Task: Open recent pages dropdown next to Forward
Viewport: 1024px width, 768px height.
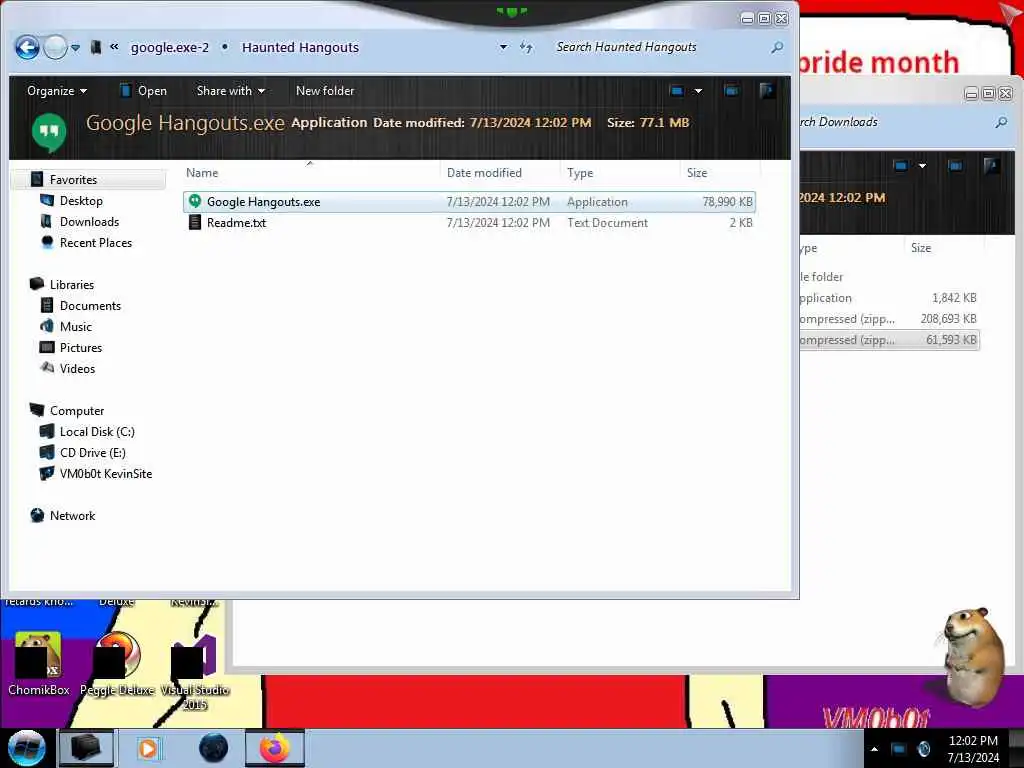Action: click(76, 48)
